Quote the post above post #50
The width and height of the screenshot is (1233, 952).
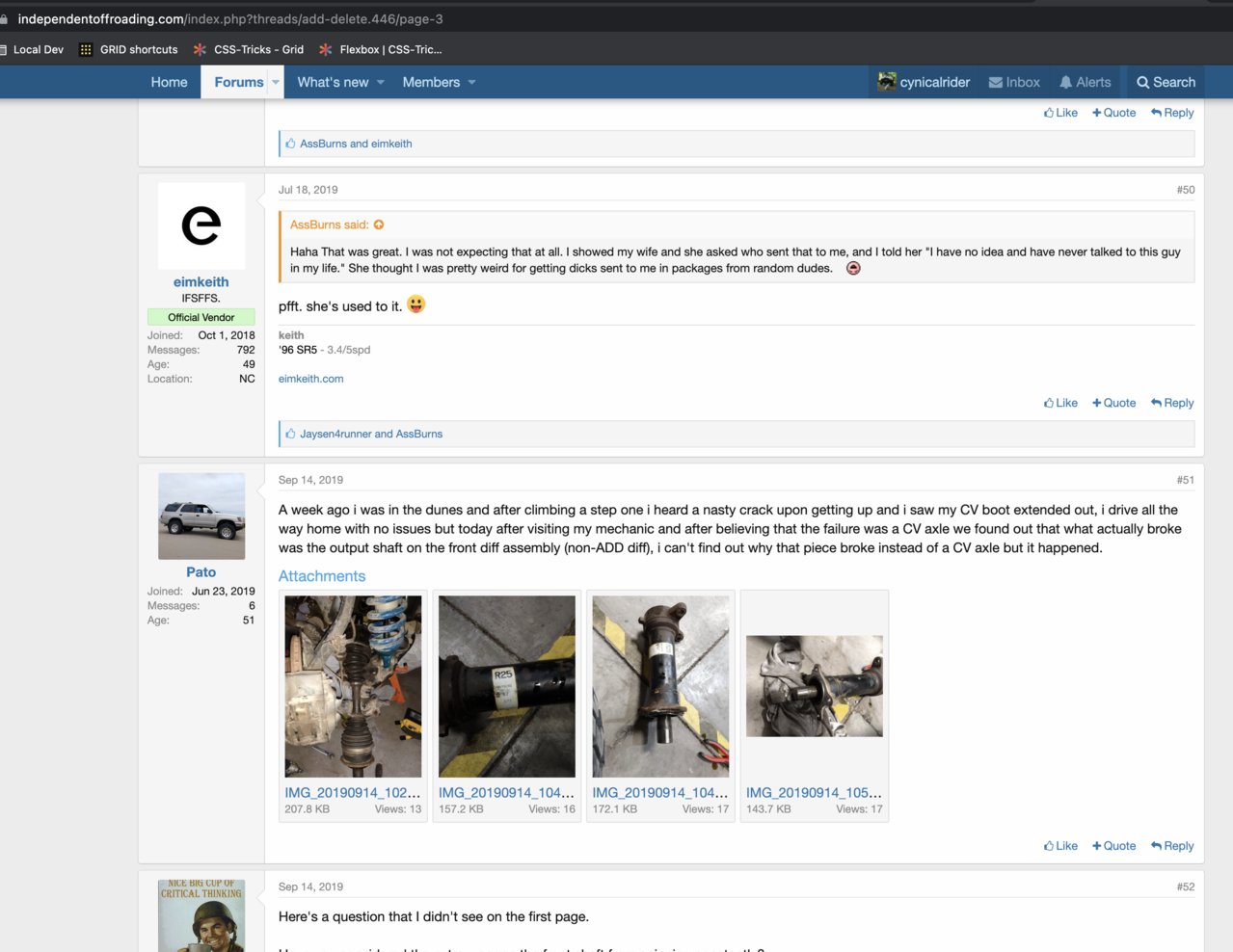pyautogui.click(x=1113, y=113)
